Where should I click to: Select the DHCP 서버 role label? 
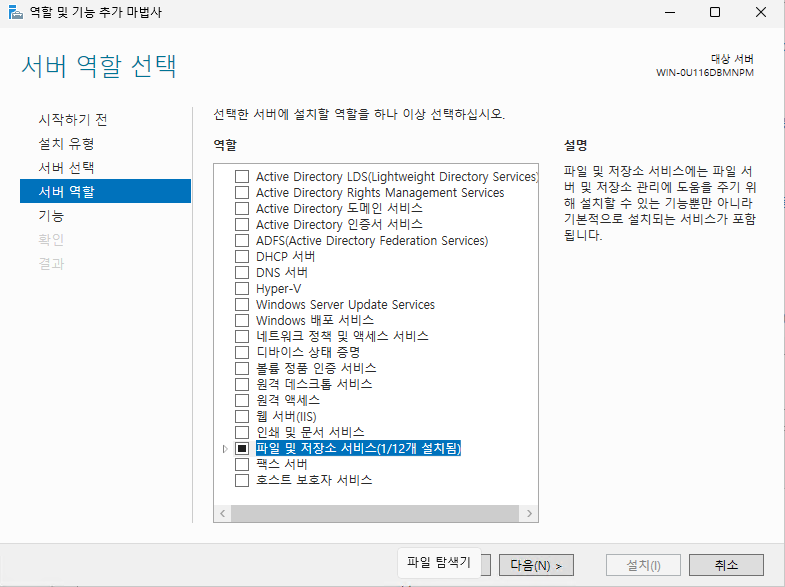(285, 257)
